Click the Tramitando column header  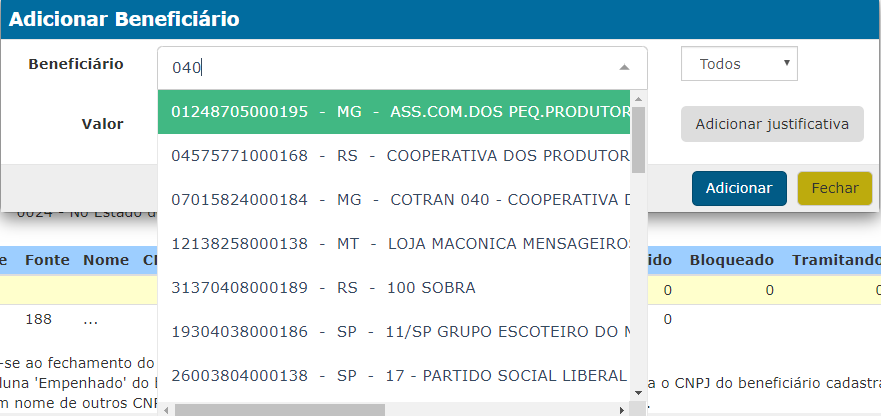click(x=836, y=260)
